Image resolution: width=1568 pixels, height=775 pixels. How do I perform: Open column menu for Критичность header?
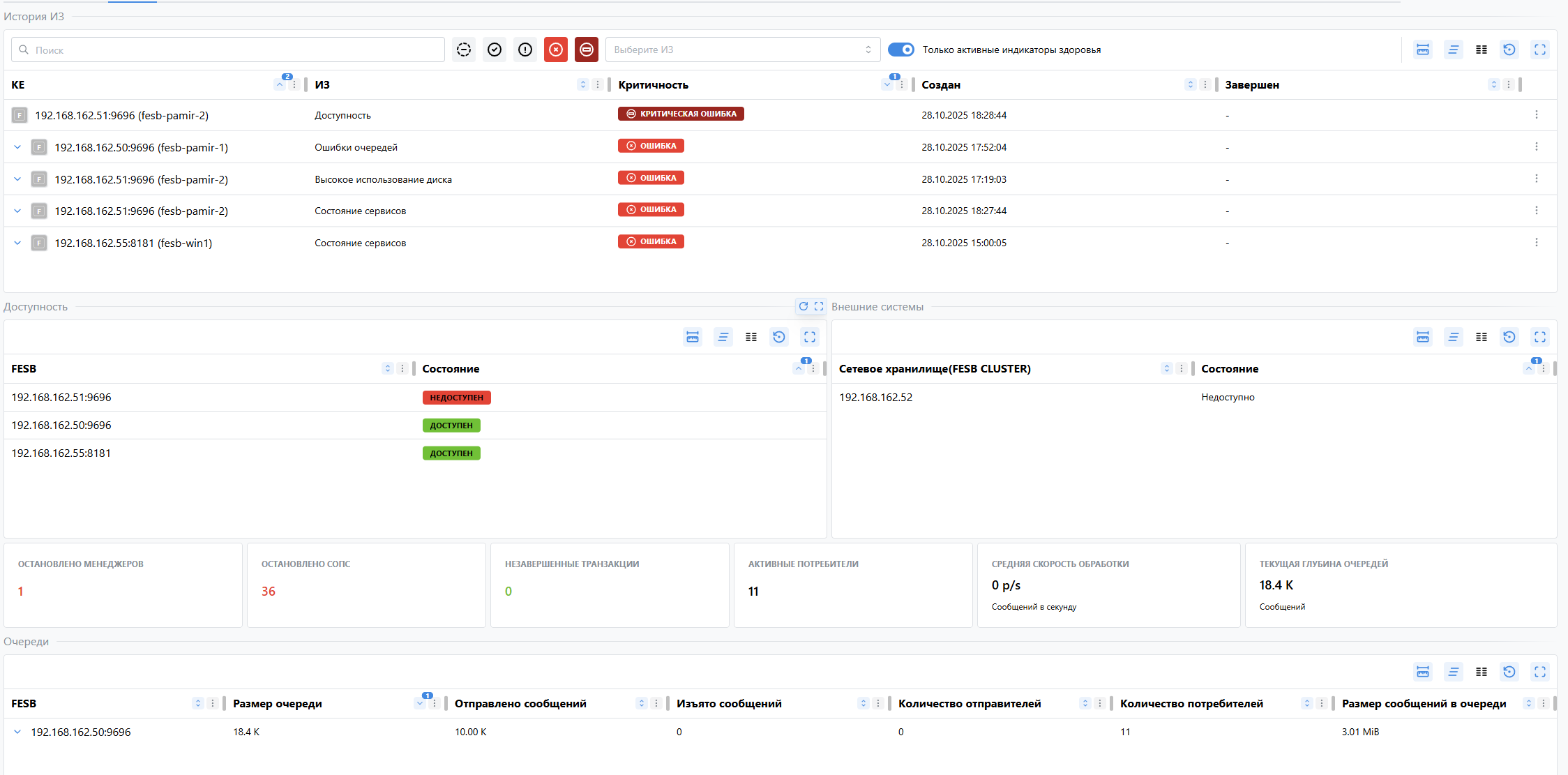coord(902,84)
